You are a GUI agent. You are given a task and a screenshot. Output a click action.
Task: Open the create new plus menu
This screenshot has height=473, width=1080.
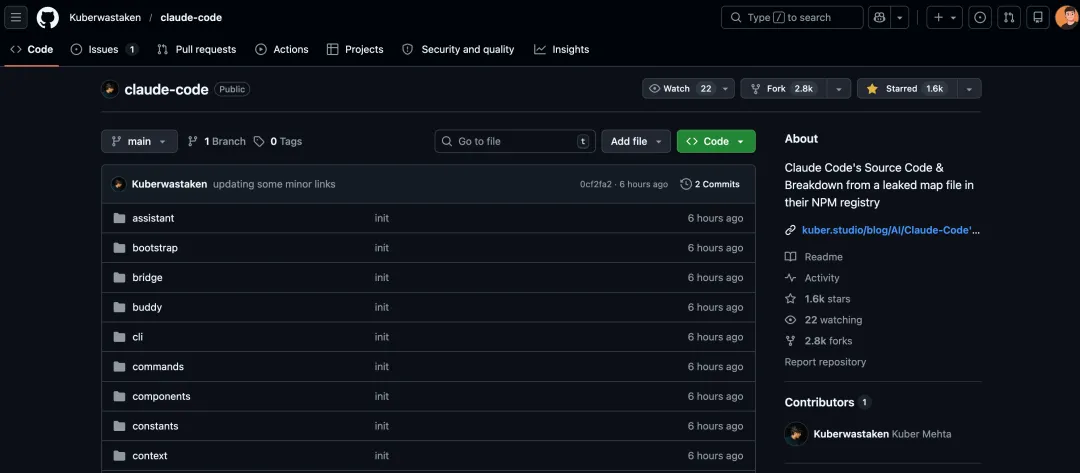[x=944, y=17]
